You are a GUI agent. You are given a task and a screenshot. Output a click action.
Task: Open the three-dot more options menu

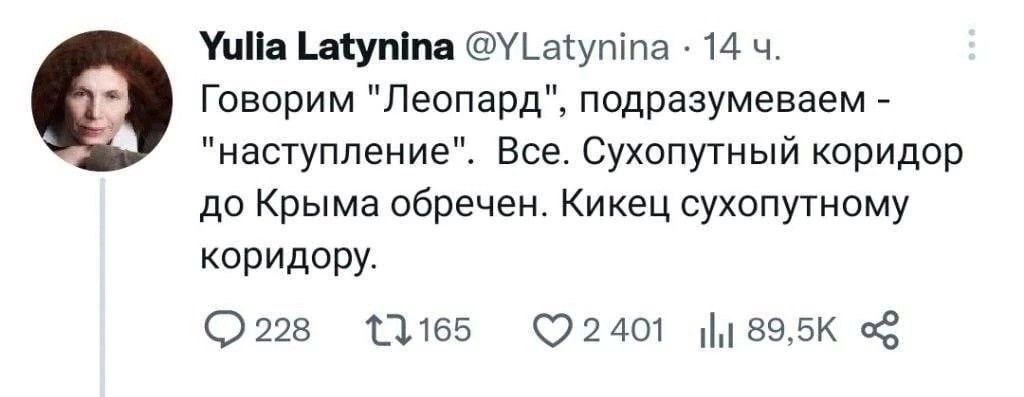click(972, 46)
